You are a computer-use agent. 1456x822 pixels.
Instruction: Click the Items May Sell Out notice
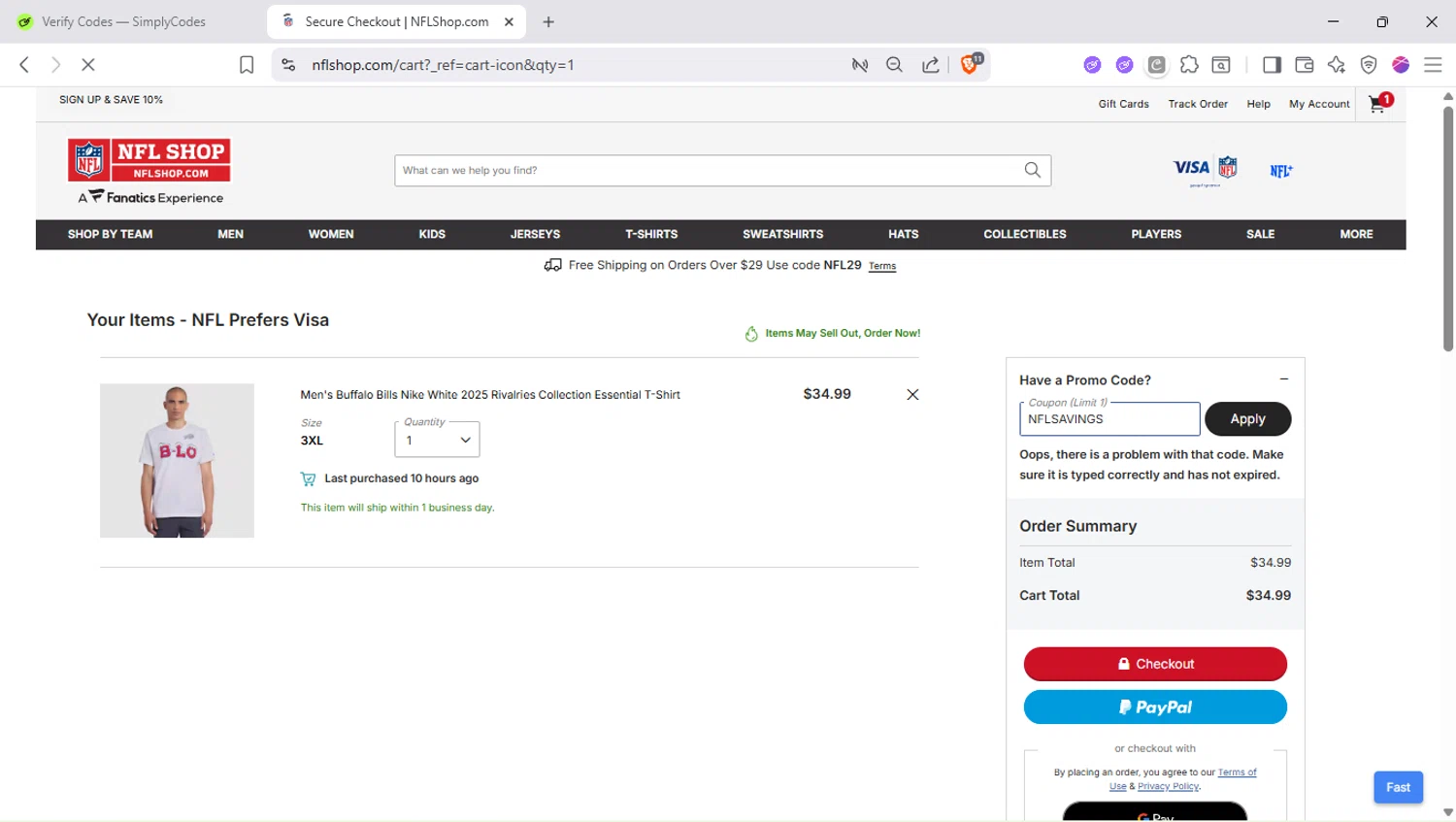(x=833, y=333)
